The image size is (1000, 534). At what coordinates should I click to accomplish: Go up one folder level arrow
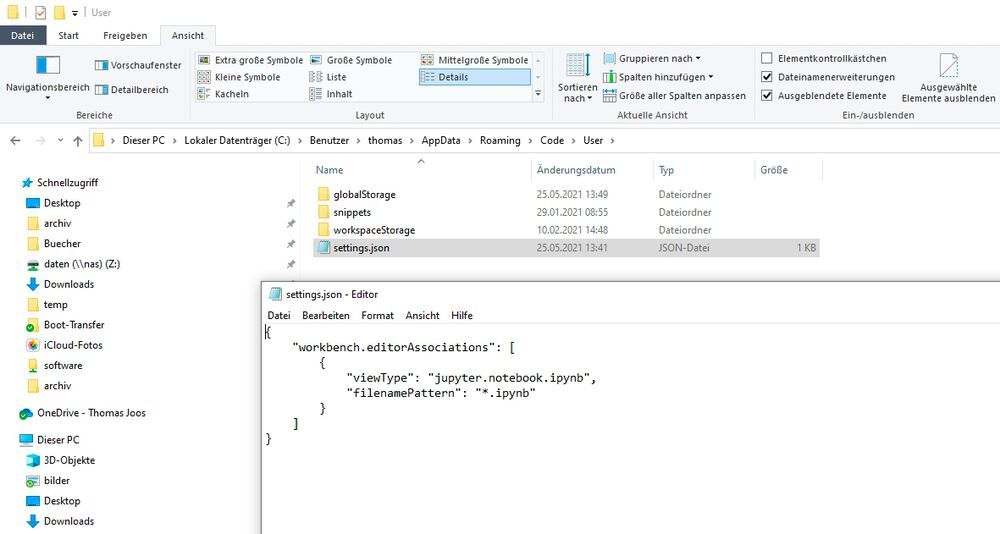78,141
